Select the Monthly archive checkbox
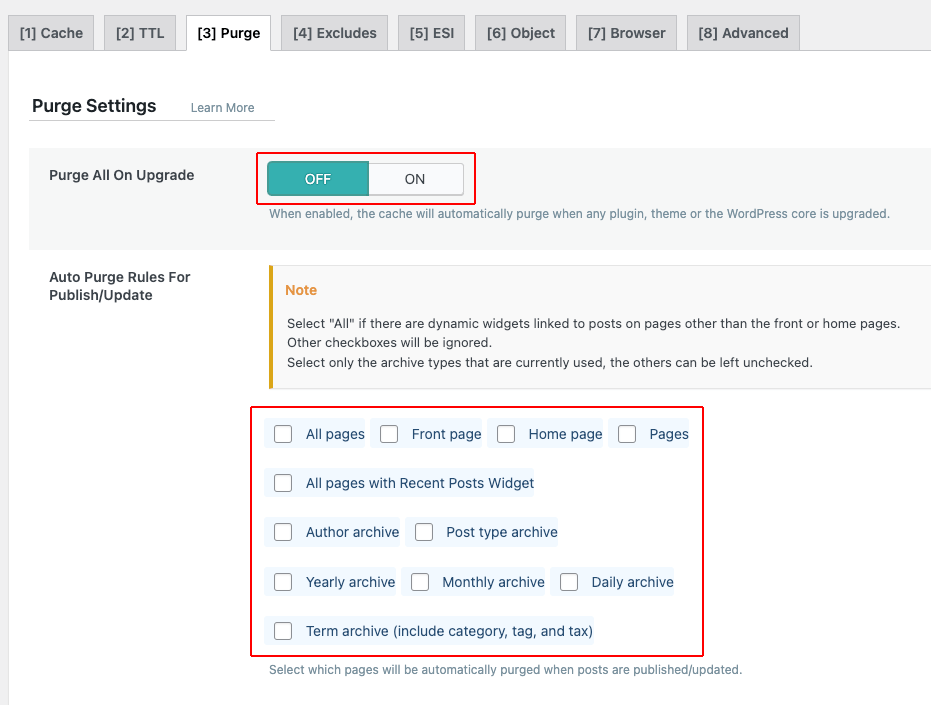Image resolution: width=931 pixels, height=705 pixels. [x=420, y=582]
